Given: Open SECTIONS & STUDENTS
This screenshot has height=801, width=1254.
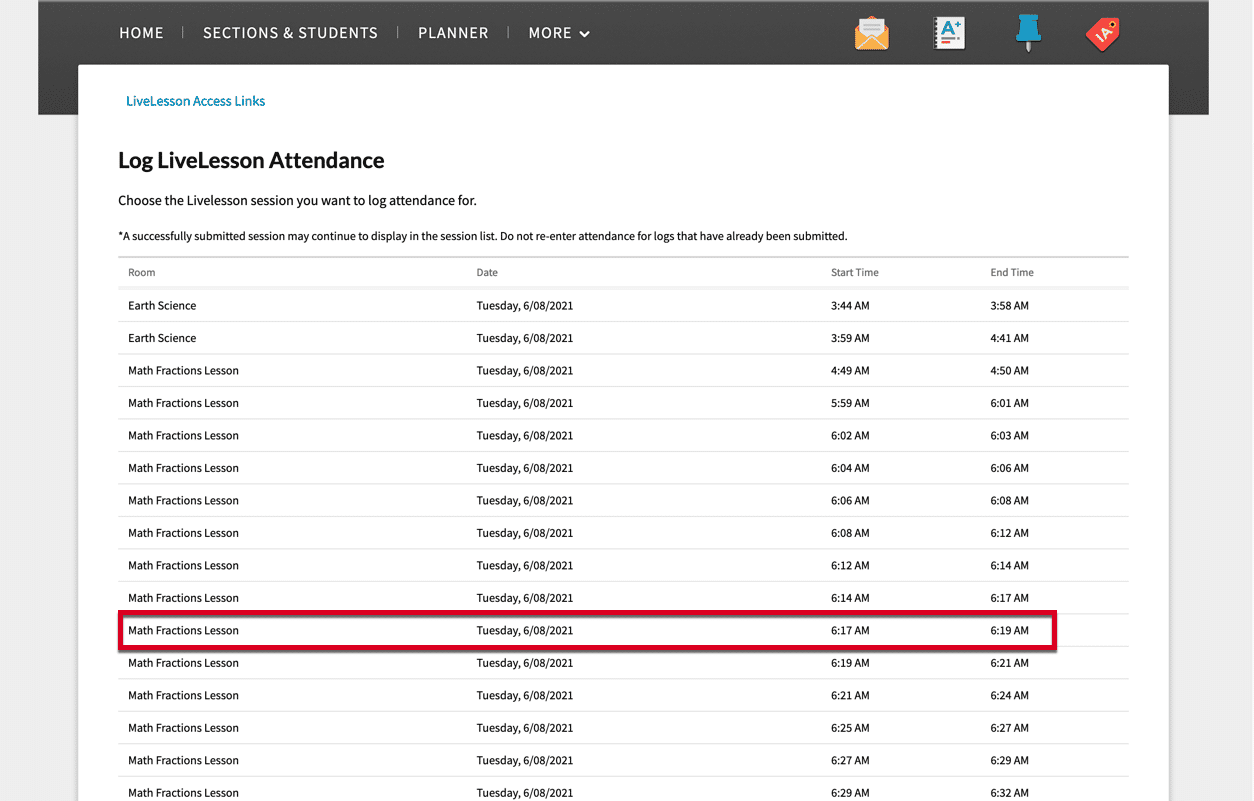Looking at the screenshot, I should pyautogui.click(x=290, y=33).
